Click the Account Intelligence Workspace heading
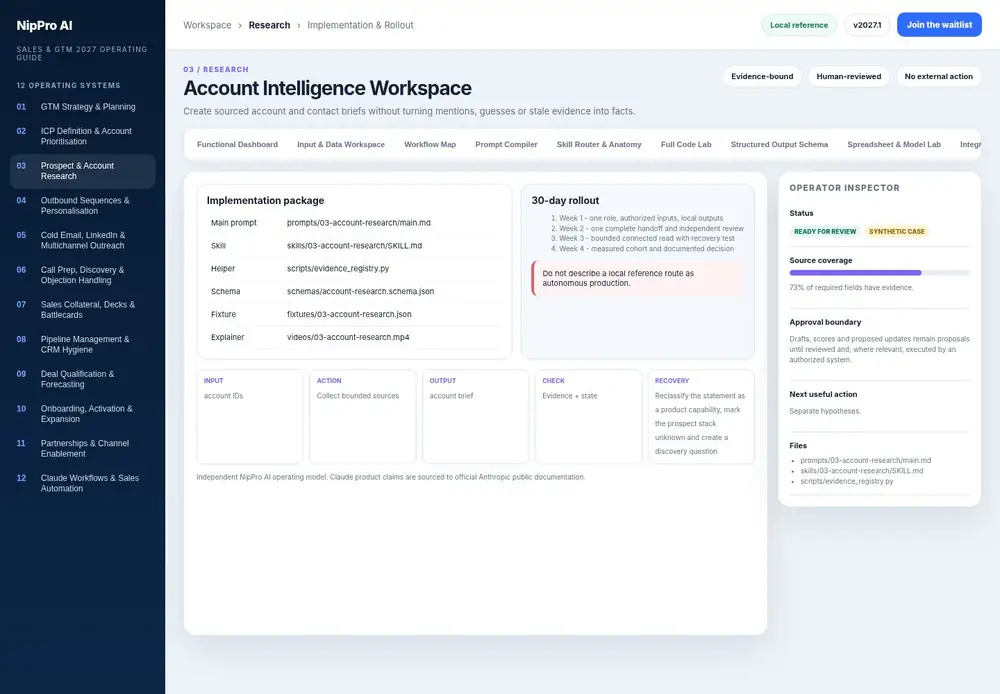1000x694 pixels. [x=327, y=88]
